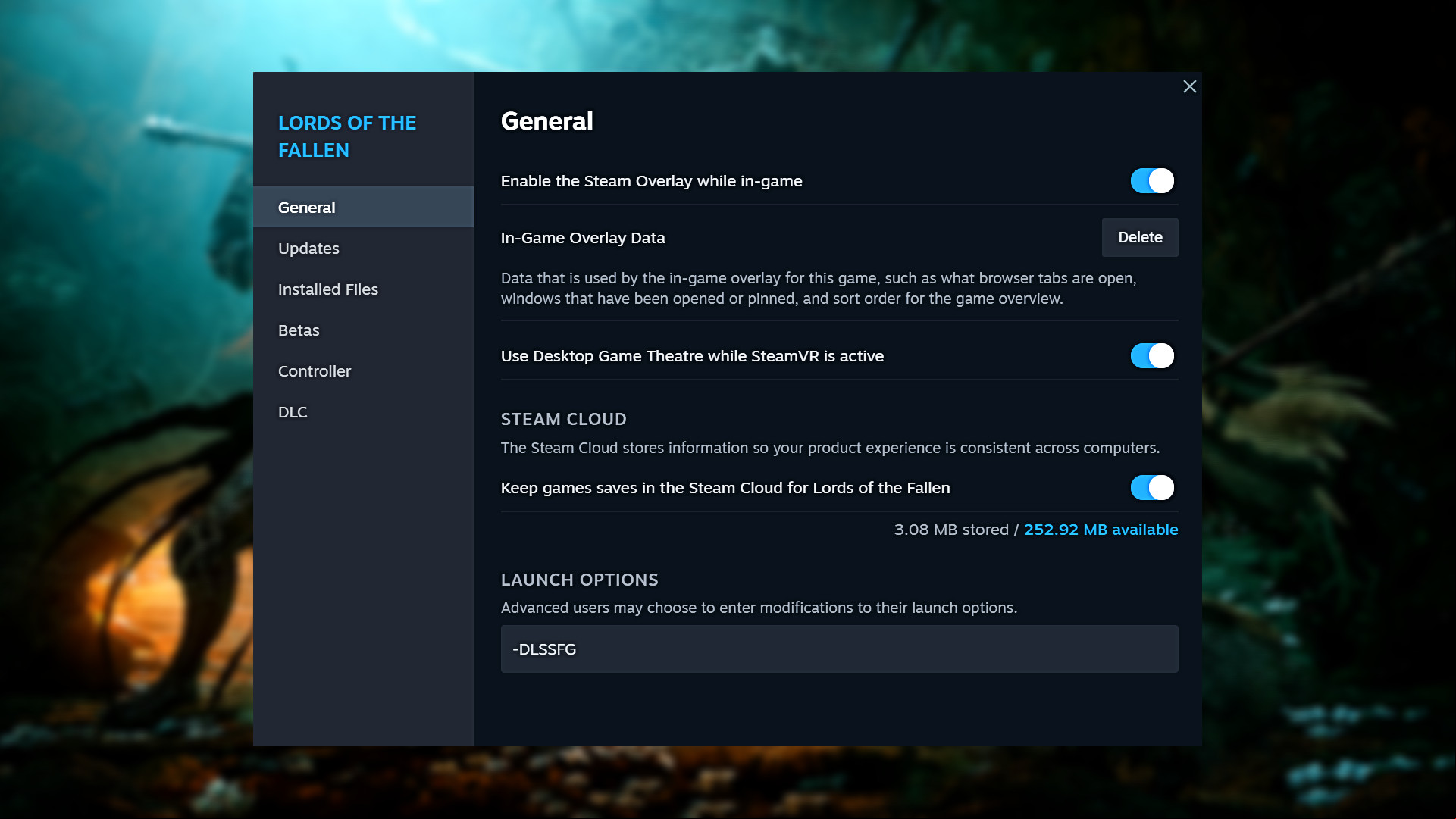Click 'The Steam Cloud stores information' description
This screenshot has height=819, width=1456.
[830, 448]
